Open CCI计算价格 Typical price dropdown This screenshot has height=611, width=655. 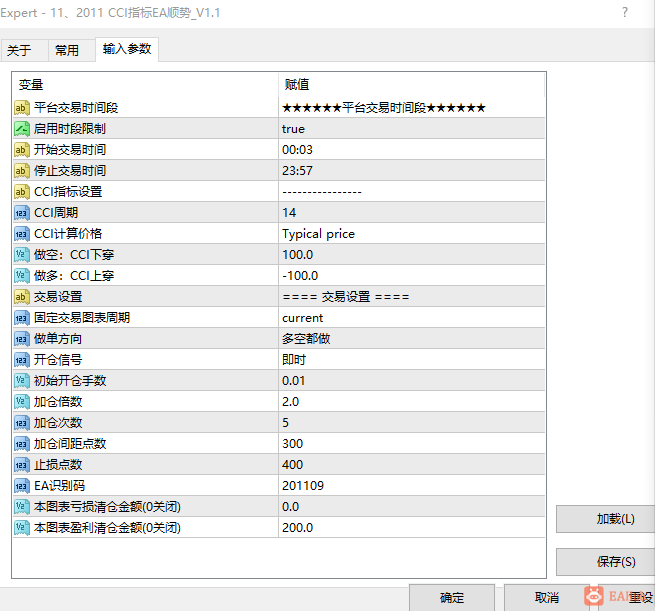pos(411,233)
